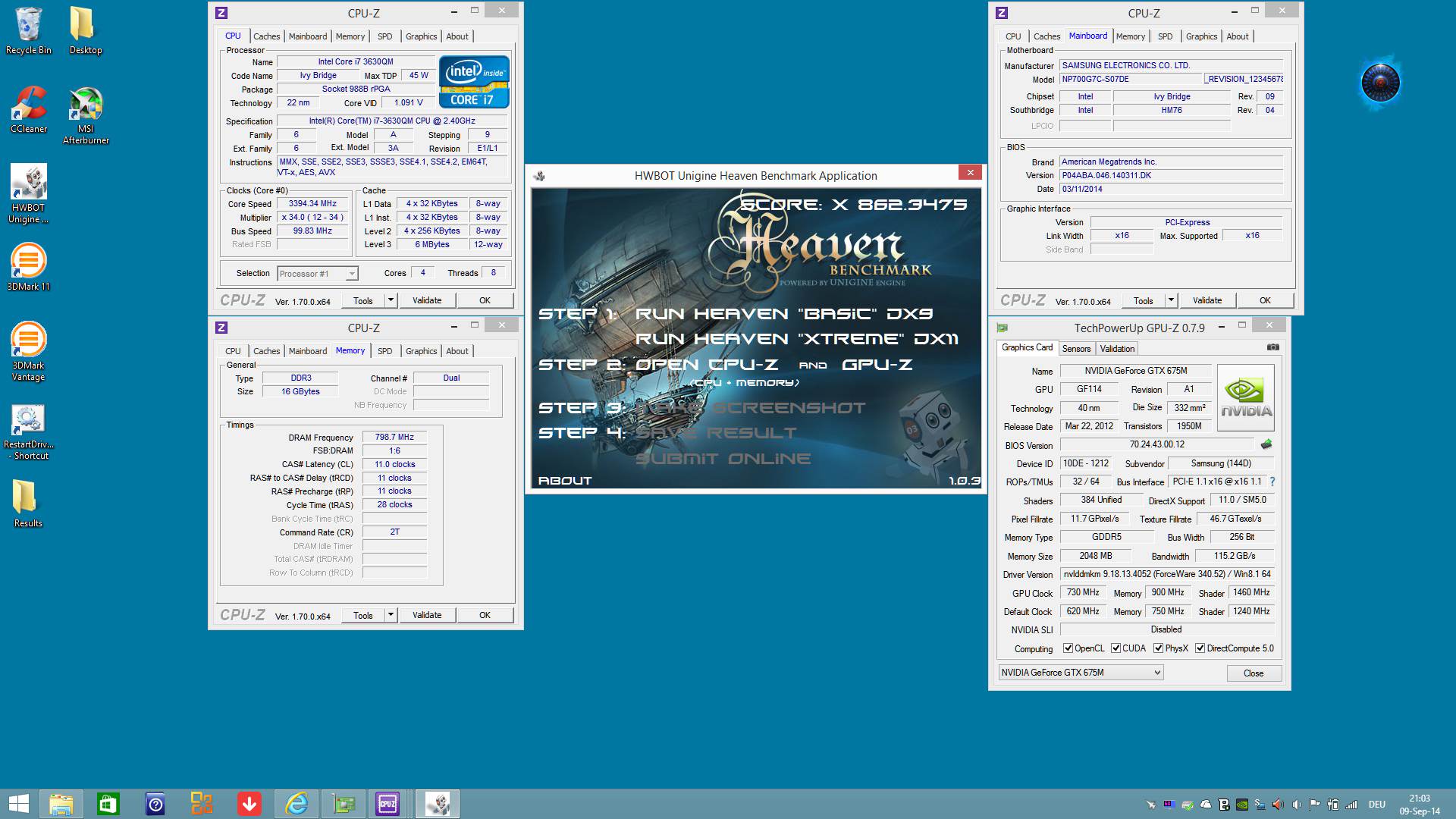Open NVIDIA GeForce GTX 675M GPU dropdown
This screenshot has width=1456, height=819.
click(x=1080, y=673)
